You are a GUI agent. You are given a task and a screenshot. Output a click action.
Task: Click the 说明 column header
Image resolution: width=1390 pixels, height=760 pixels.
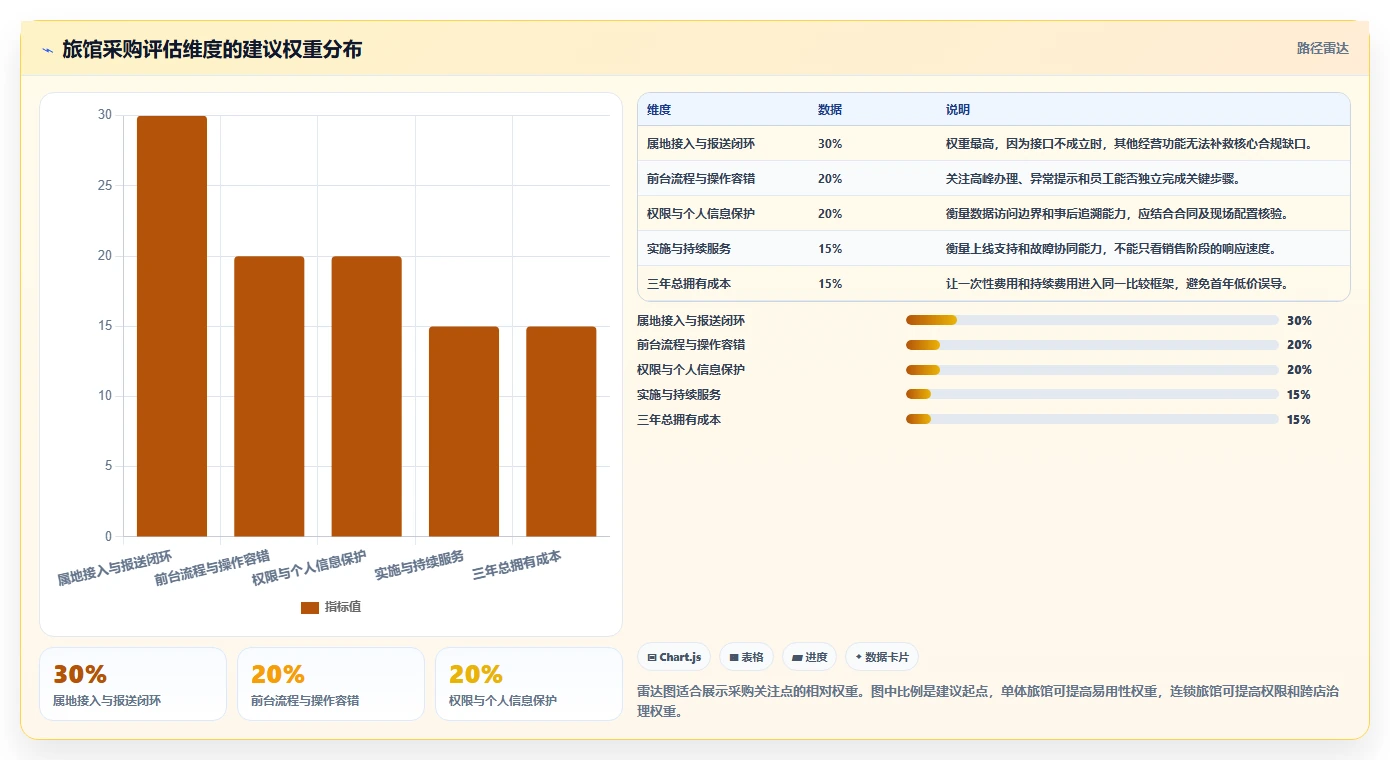coord(958,109)
